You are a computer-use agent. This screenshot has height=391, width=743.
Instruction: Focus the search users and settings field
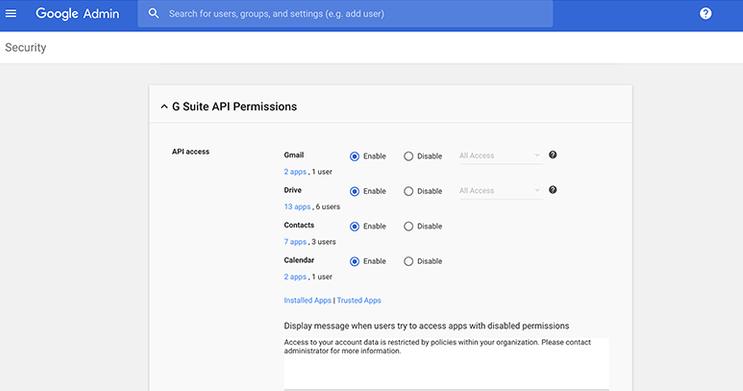345,13
